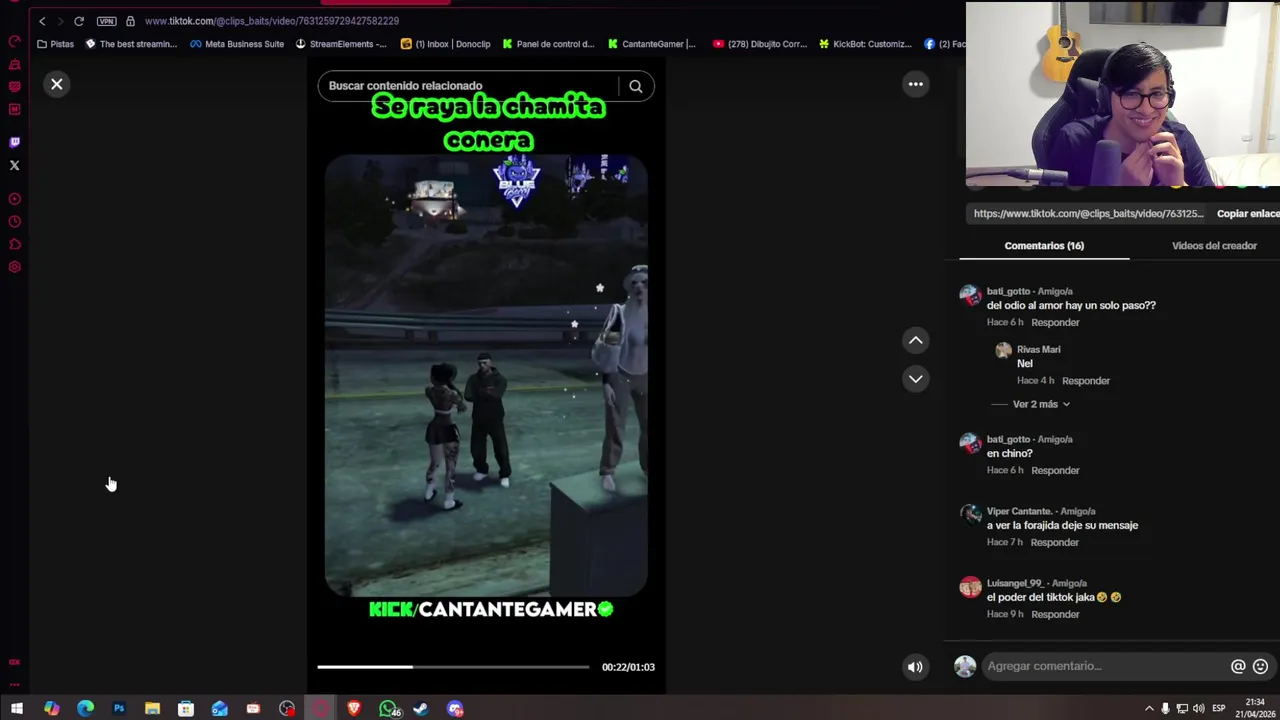Click the TikTok URL in address bar
1280x720 pixels.
pos(271,21)
